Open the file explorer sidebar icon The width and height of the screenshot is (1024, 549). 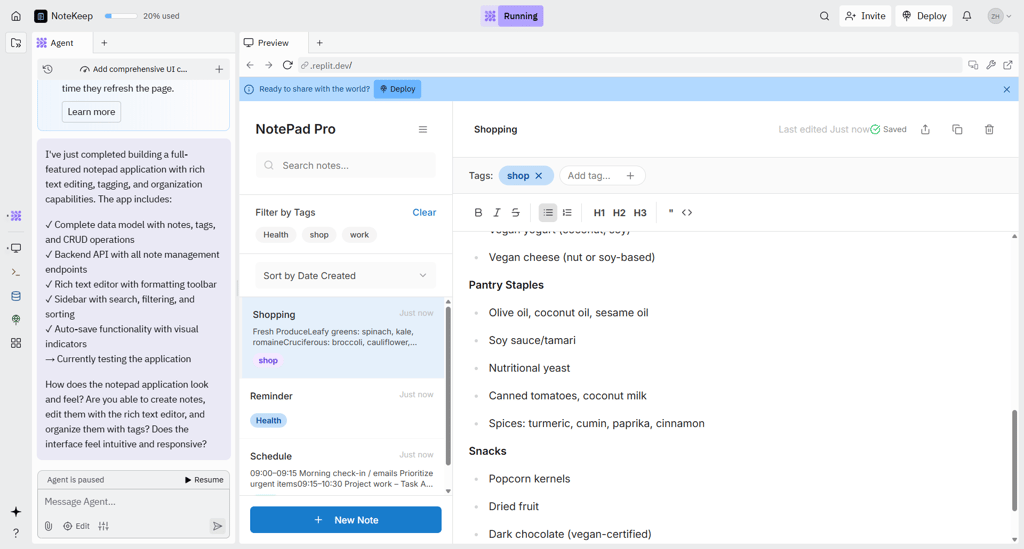[16, 43]
